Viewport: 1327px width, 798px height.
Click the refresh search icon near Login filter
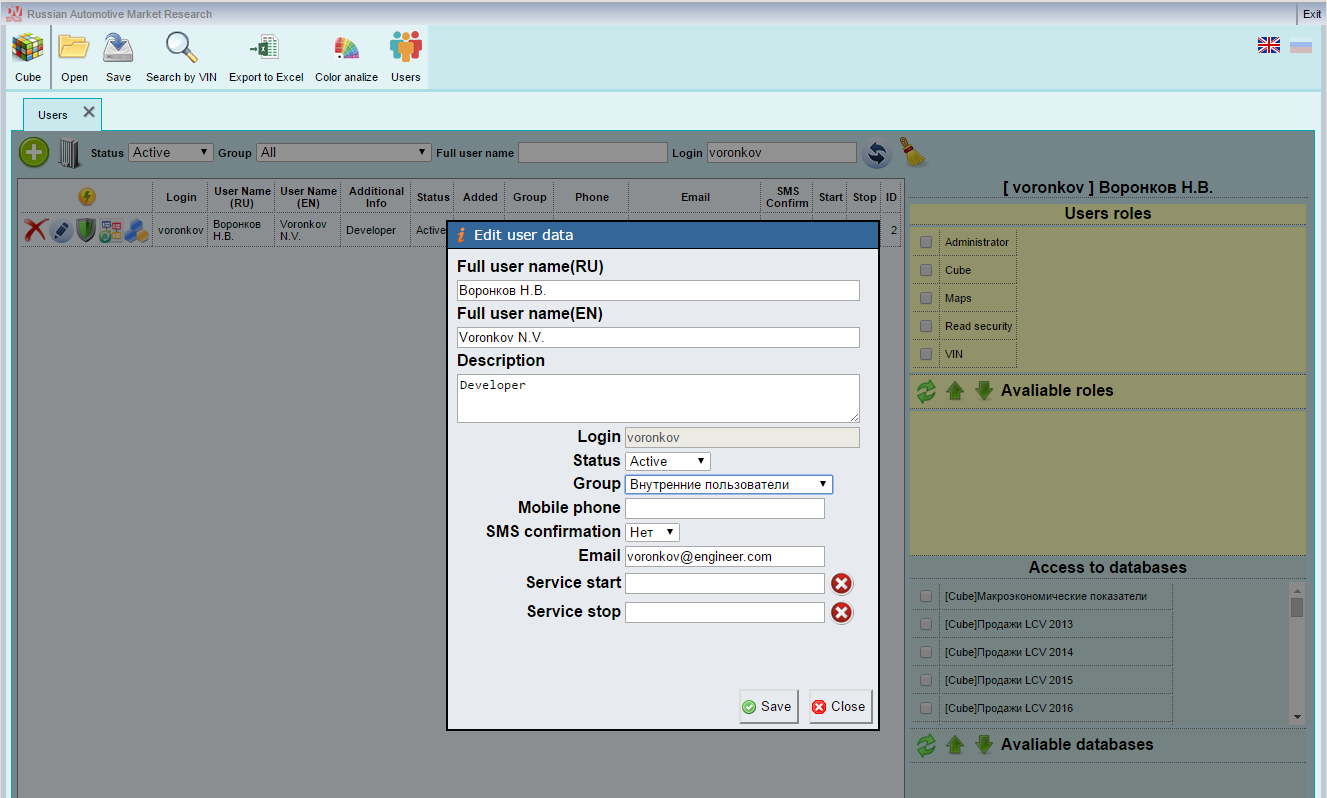(x=877, y=153)
